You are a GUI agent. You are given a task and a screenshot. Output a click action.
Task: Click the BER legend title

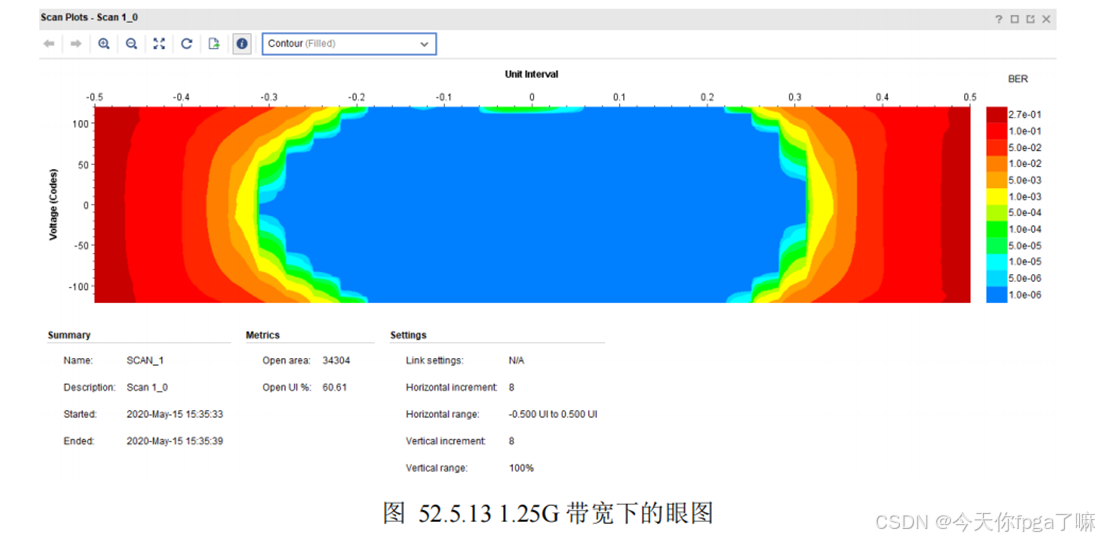pyautogui.click(x=1018, y=80)
